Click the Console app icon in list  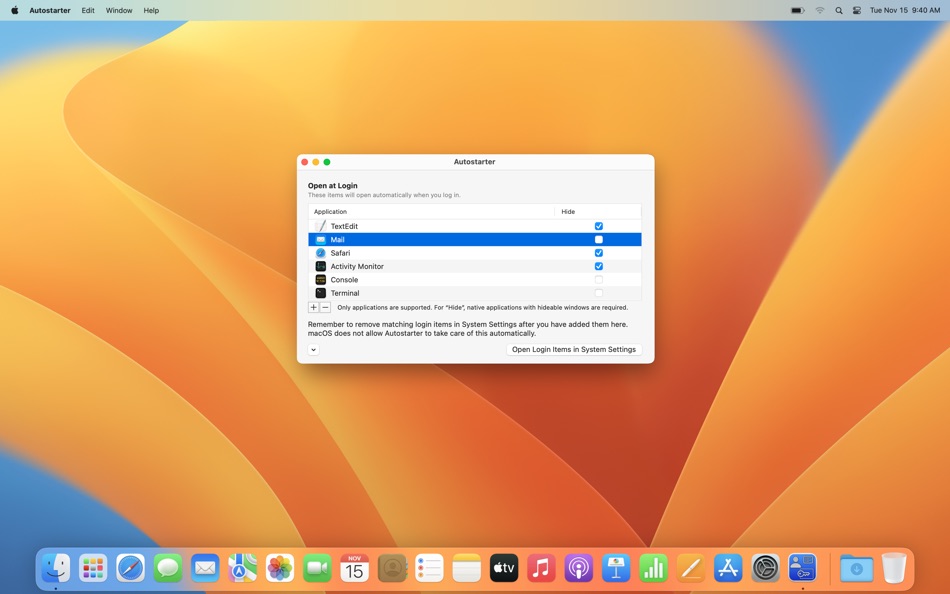pos(321,279)
